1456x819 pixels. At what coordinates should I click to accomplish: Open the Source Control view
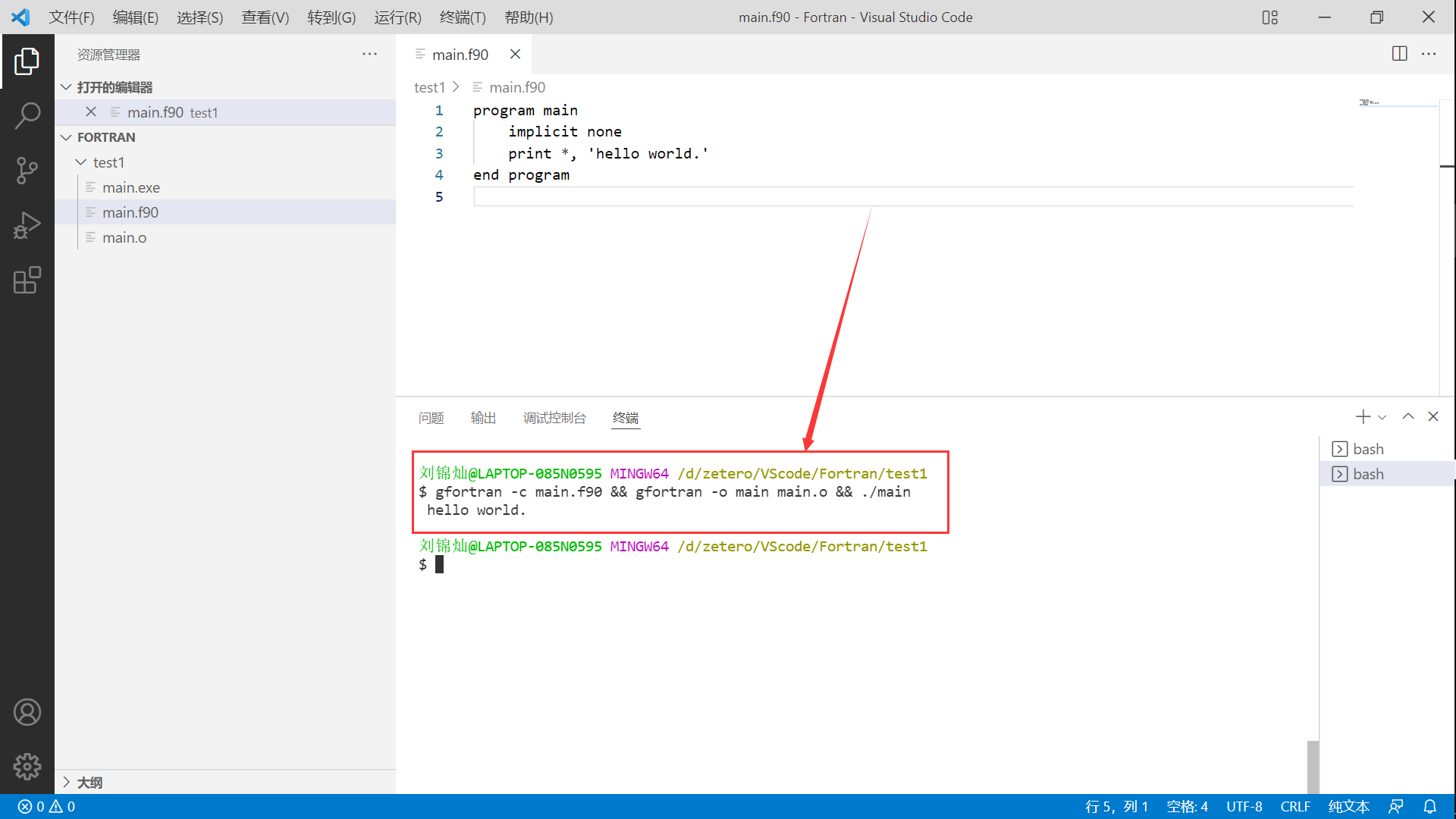(27, 171)
